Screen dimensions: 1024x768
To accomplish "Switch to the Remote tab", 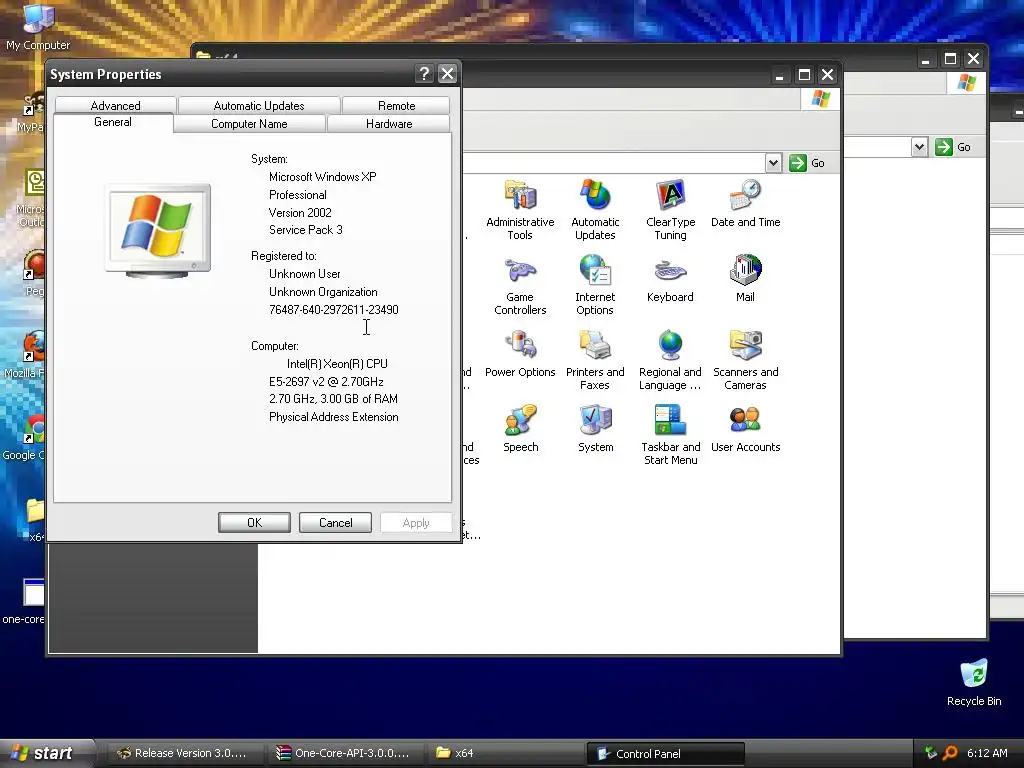I will (396, 105).
